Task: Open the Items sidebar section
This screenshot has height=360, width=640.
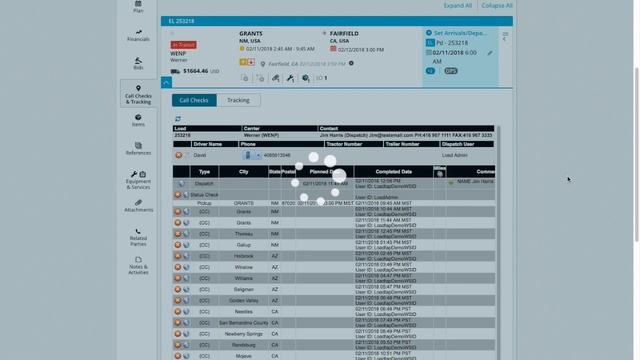Action: (x=138, y=120)
